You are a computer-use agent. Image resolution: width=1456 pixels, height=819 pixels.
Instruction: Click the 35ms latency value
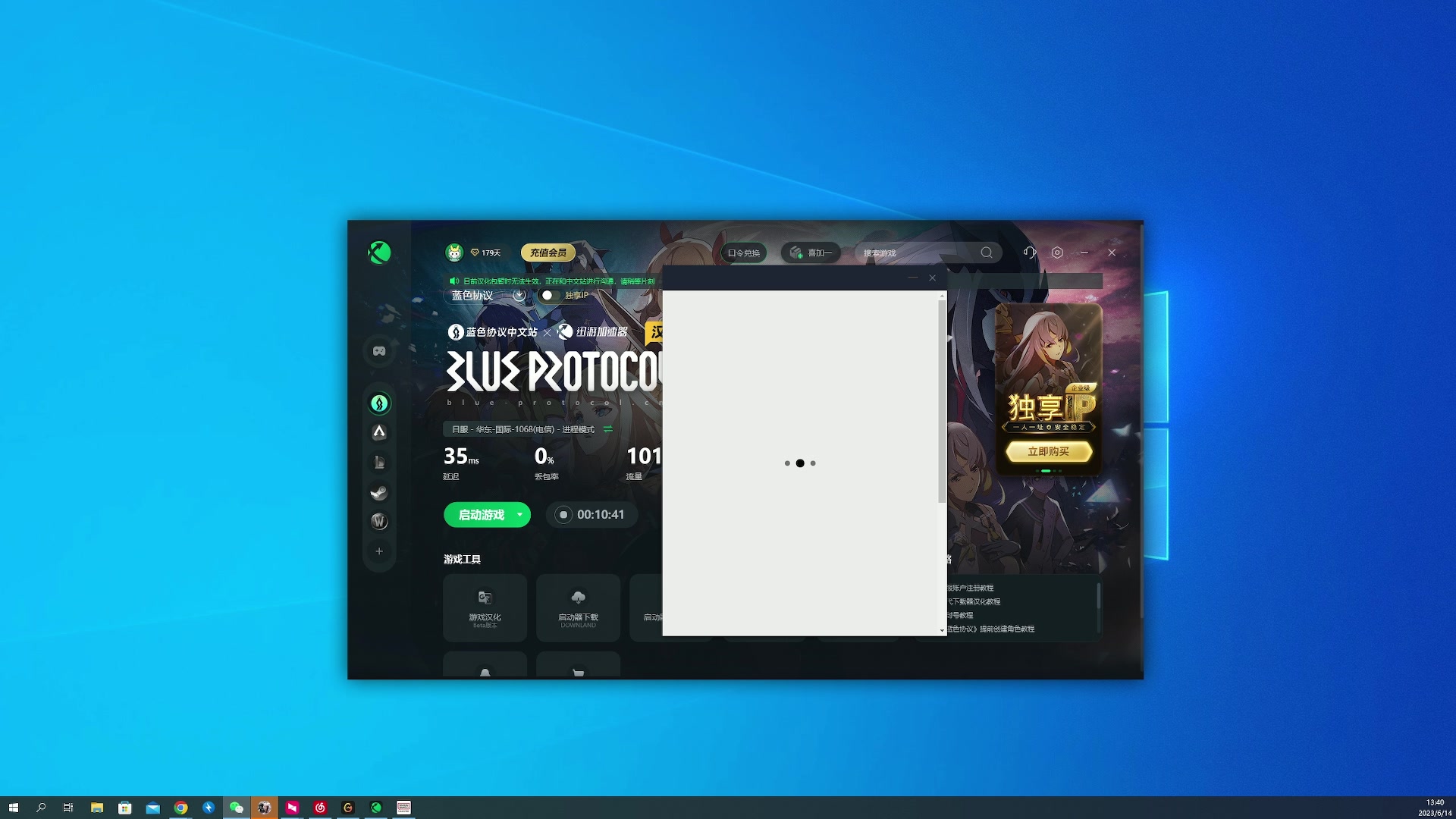pos(461,457)
